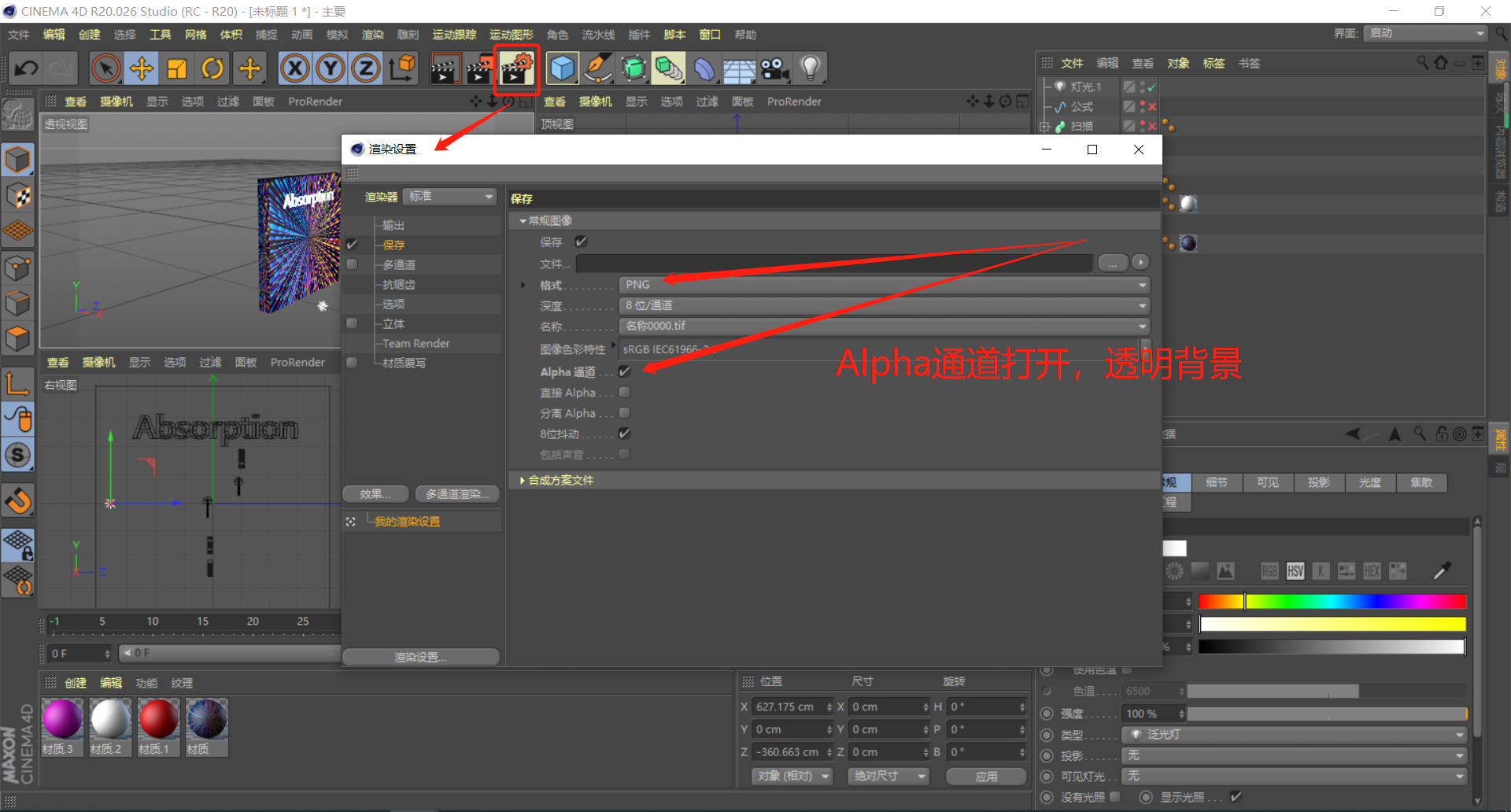Click the 文件 path input field
The width and height of the screenshot is (1511, 812).
coord(834,263)
